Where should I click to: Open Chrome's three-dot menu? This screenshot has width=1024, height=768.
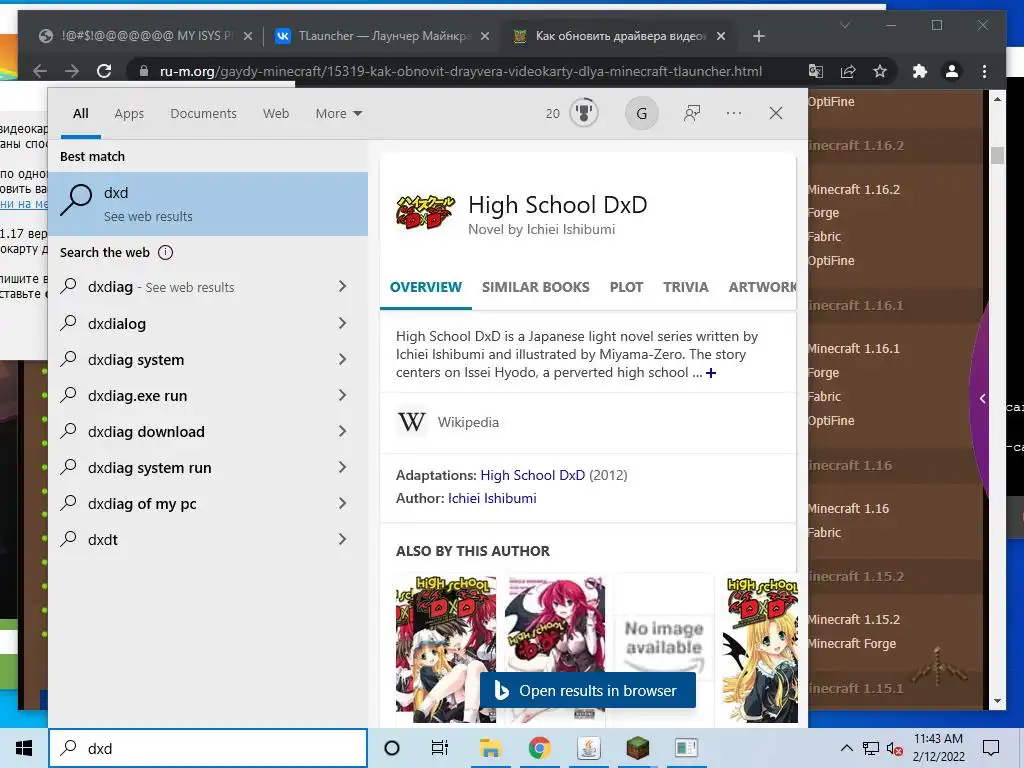(984, 71)
